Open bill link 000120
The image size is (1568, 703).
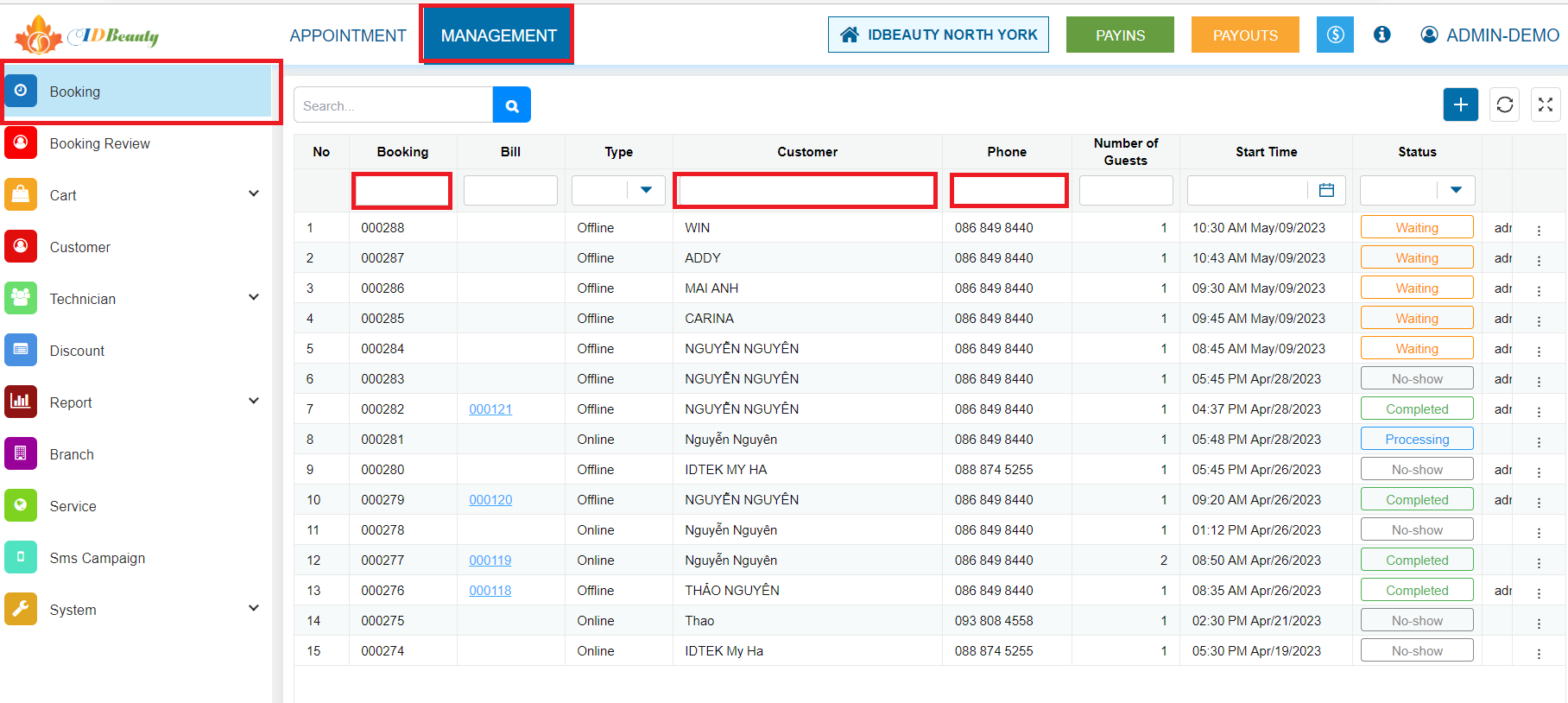point(490,500)
